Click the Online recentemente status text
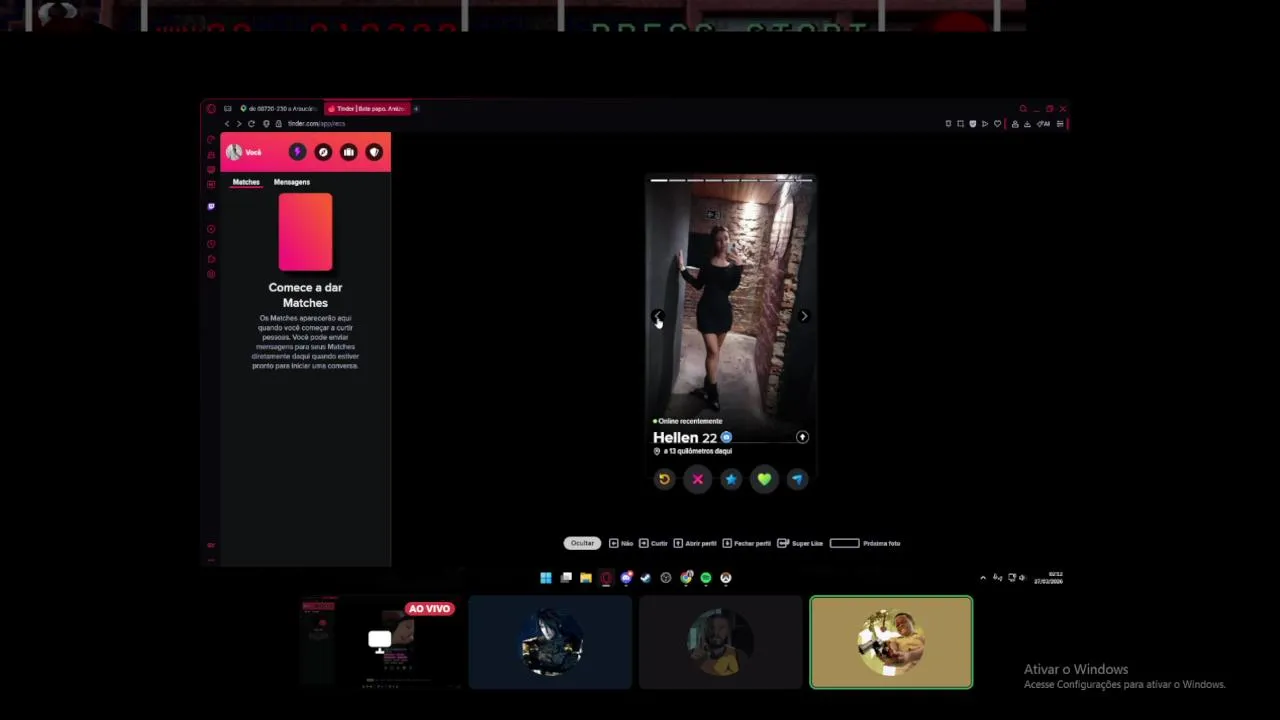 point(688,421)
